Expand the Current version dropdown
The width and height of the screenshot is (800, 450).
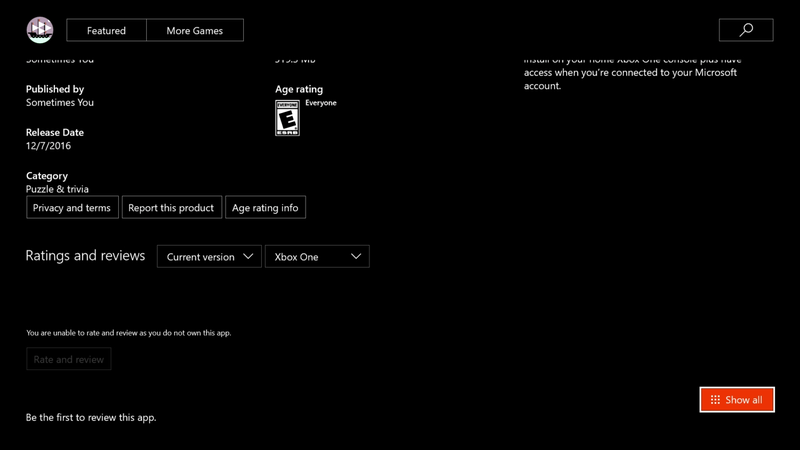click(x=209, y=257)
